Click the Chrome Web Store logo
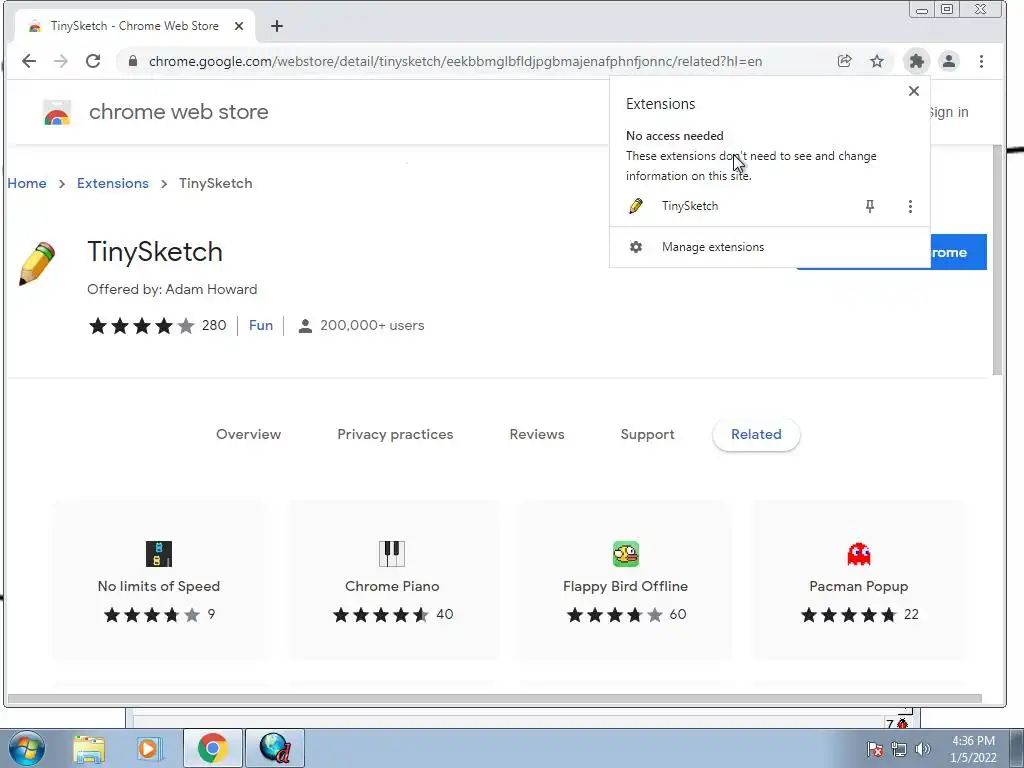1024x768 pixels. 57,112
